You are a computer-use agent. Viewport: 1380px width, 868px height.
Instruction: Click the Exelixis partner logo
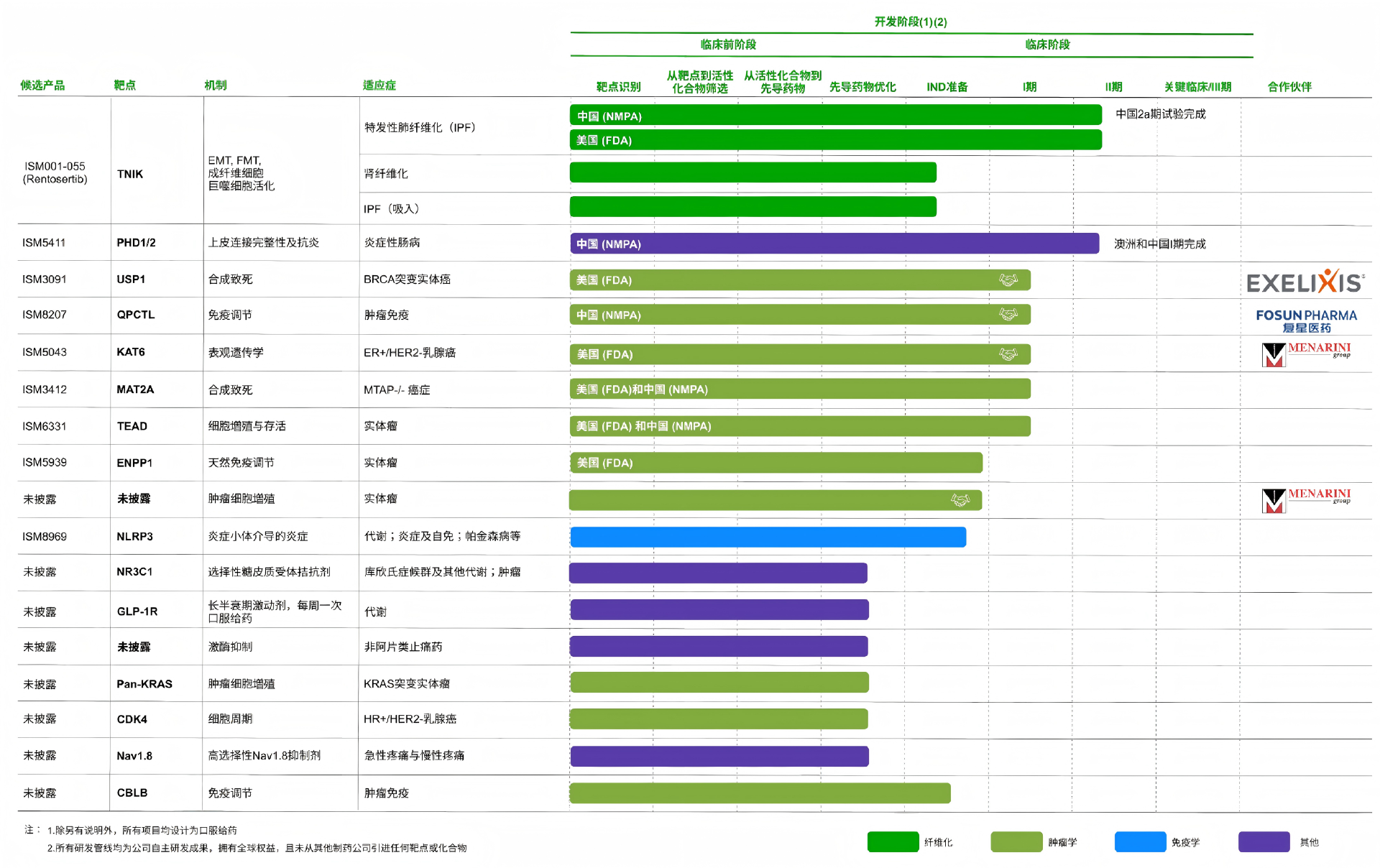coord(1305,282)
